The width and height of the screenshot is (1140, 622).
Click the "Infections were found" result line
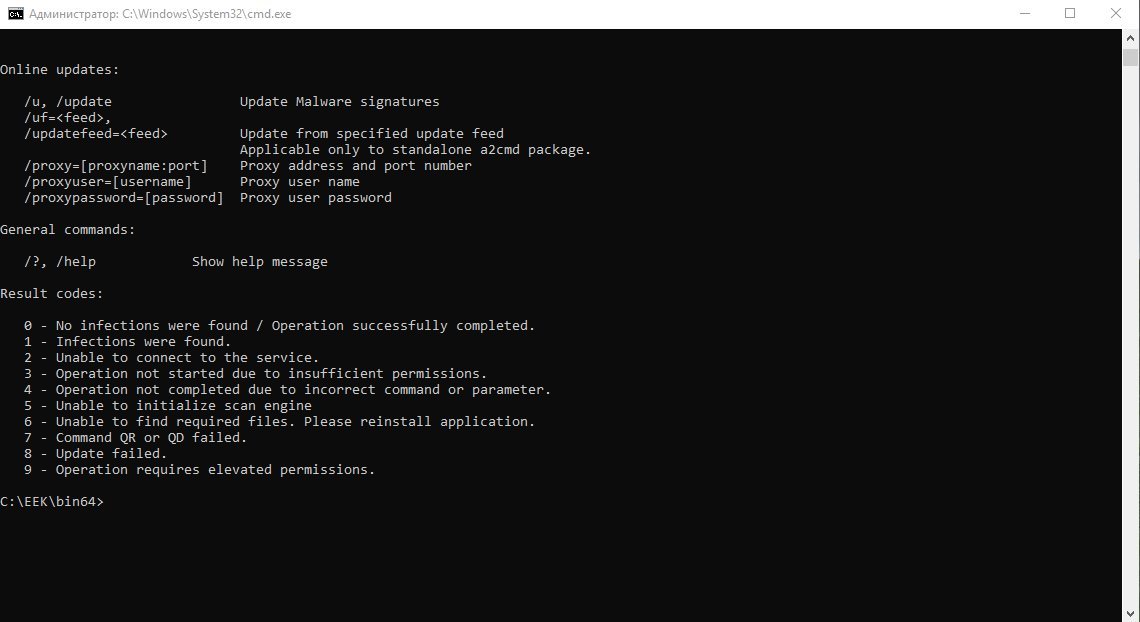point(128,342)
